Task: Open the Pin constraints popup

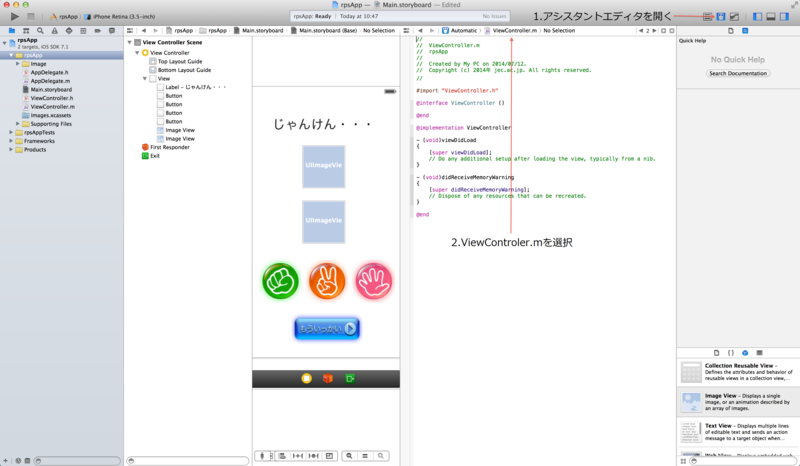Action: (298, 456)
